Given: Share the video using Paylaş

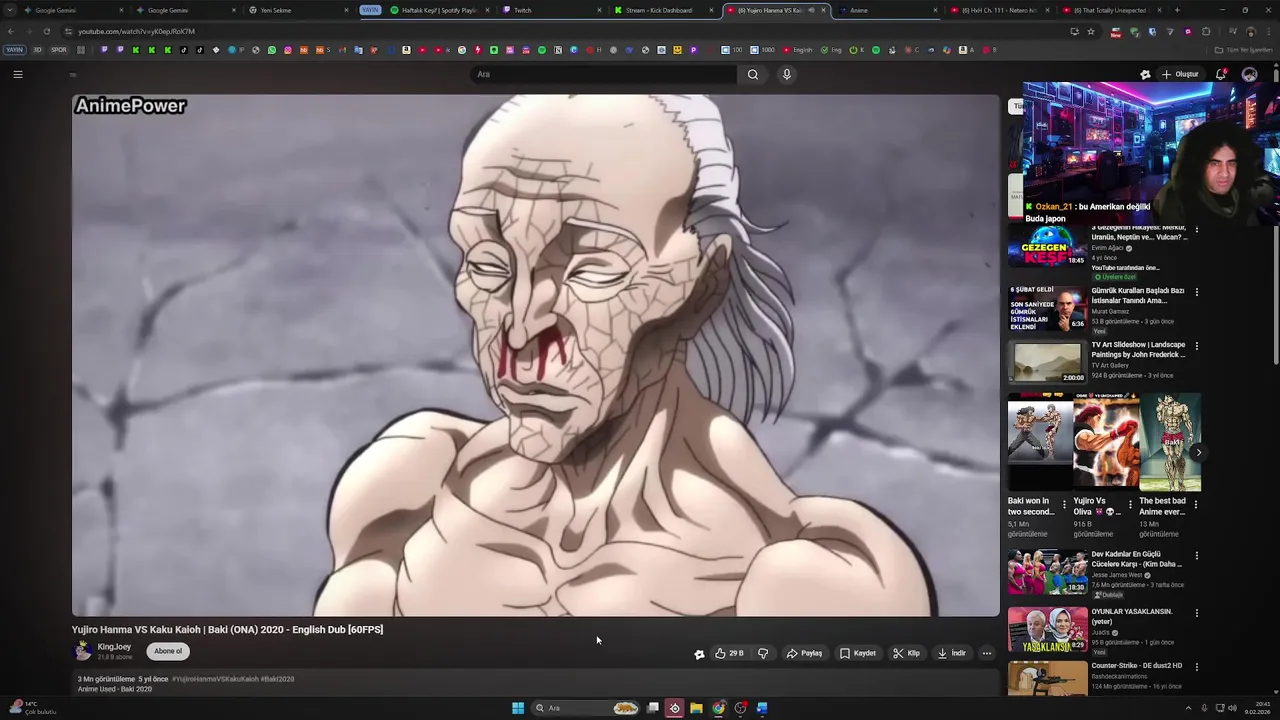Looking at the screenshot, I should click(x=804, y=653).
